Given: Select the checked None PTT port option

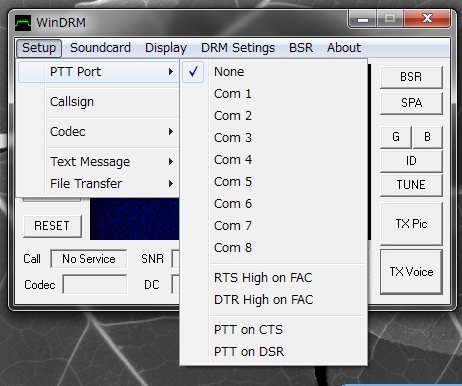Looking at the screenshot, I should [274, 72].
